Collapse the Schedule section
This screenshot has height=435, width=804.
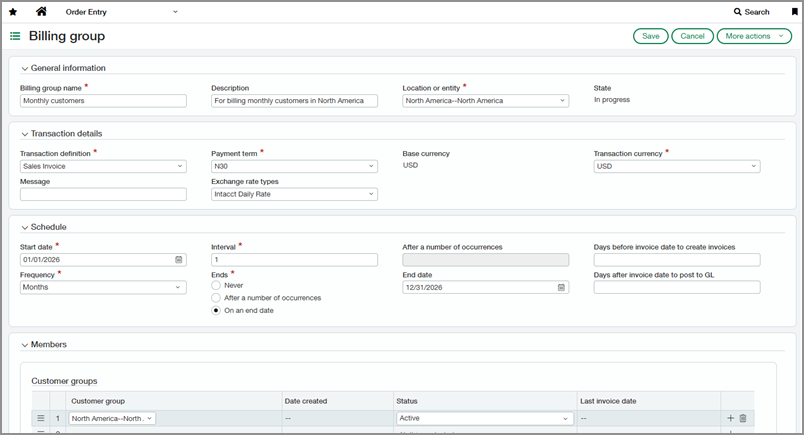24,227
